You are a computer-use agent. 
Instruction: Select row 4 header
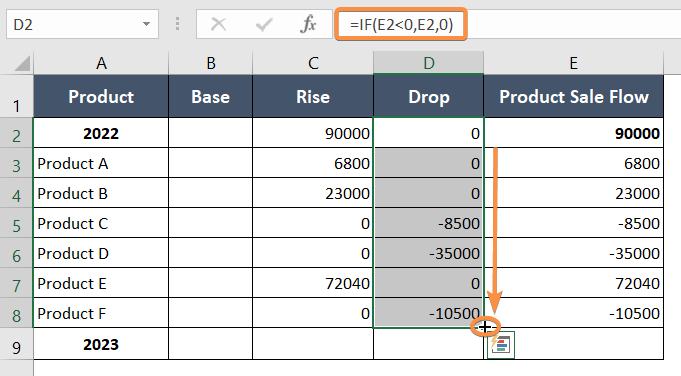click(17, 193)
